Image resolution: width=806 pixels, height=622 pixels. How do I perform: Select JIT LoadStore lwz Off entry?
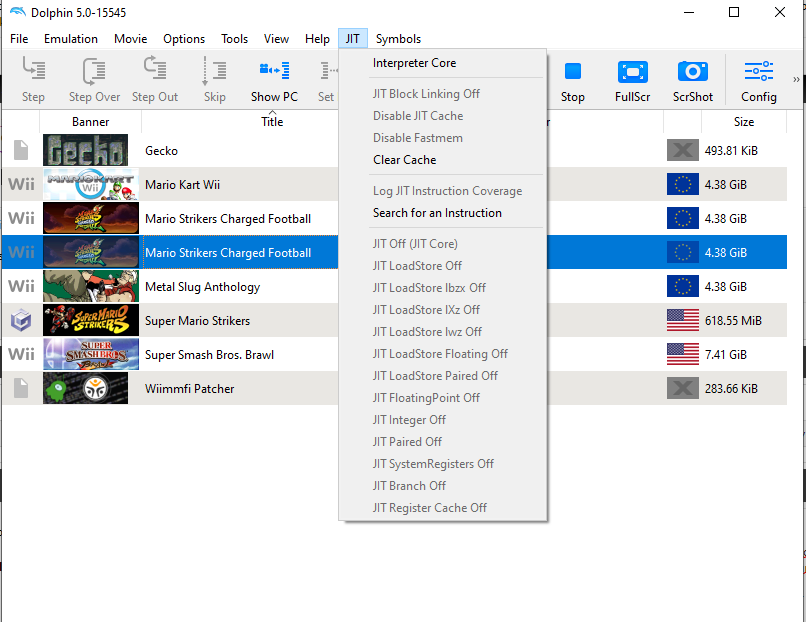pyautogui.click(x=443, y=332)
